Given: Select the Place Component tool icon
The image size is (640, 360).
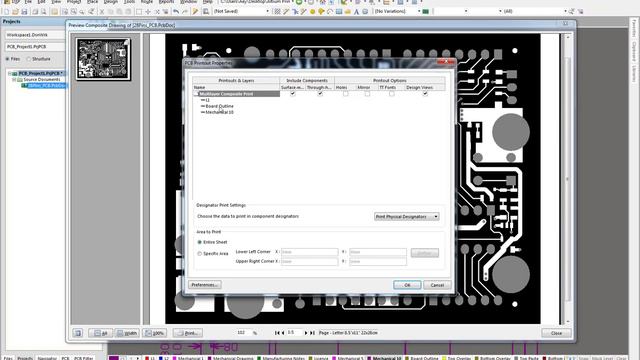Looking at the screenshot, I should click(x=365, y=12).
